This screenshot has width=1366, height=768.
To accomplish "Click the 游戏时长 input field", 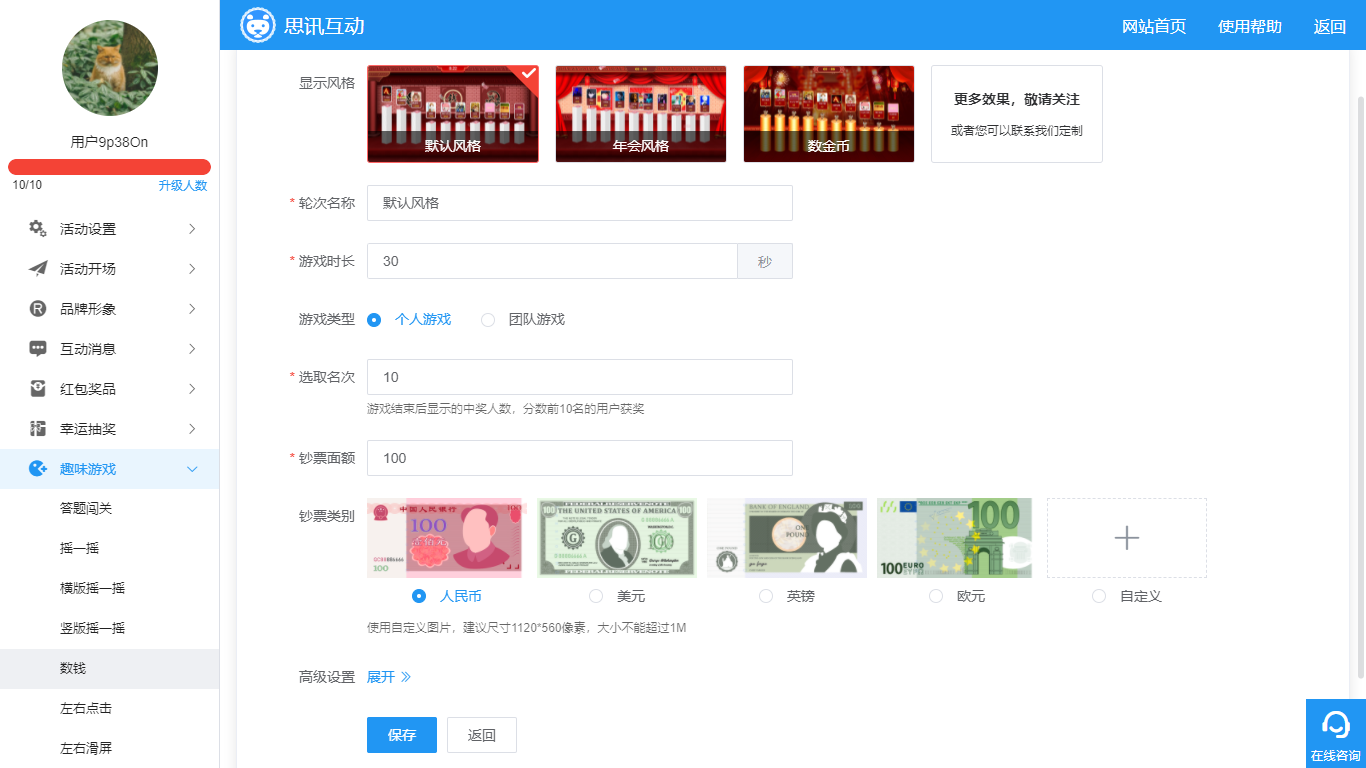I will pos(552,261).
